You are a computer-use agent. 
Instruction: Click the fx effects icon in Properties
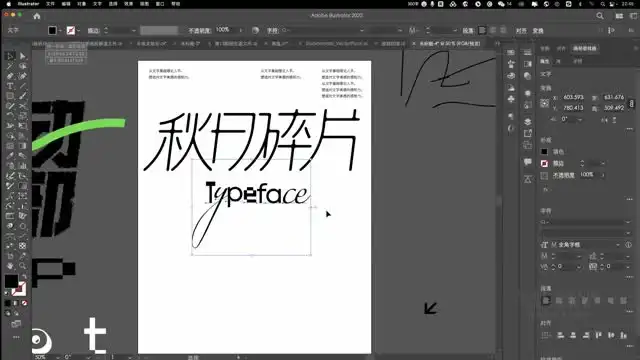pos(545,189)
